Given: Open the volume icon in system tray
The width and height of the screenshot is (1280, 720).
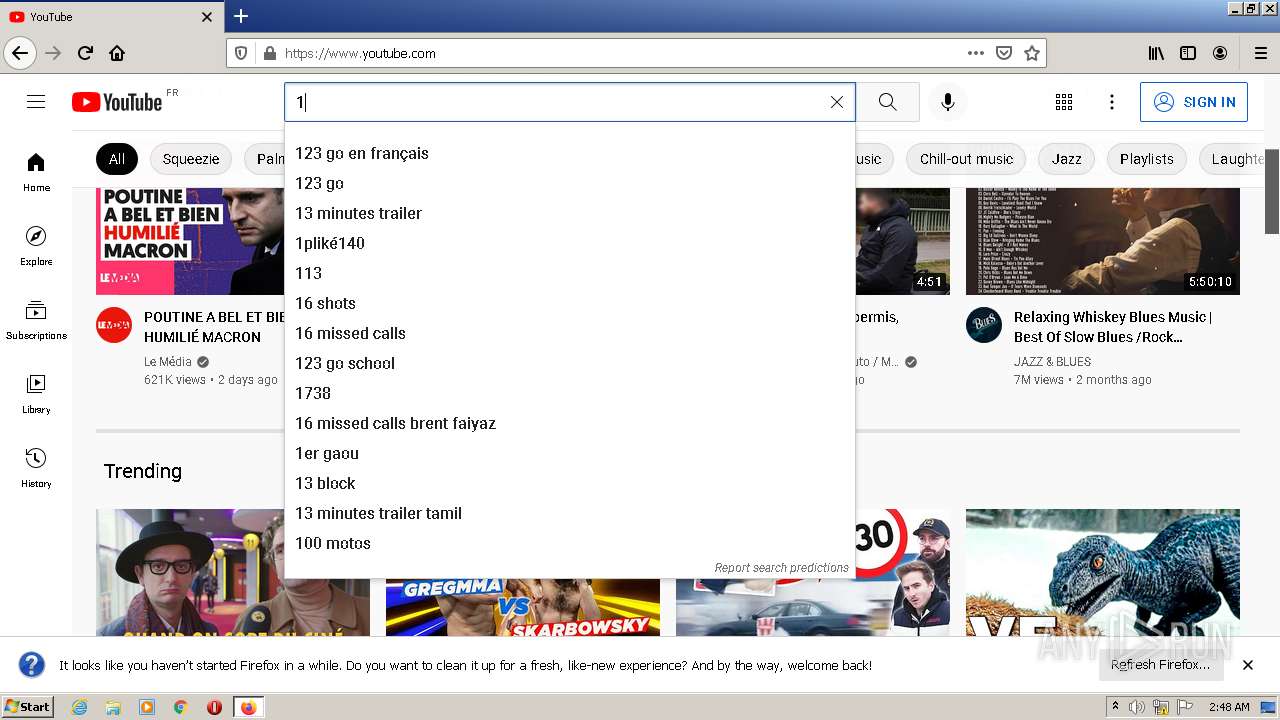Looking at the screenshot, I should click(x=1137, y=707).
